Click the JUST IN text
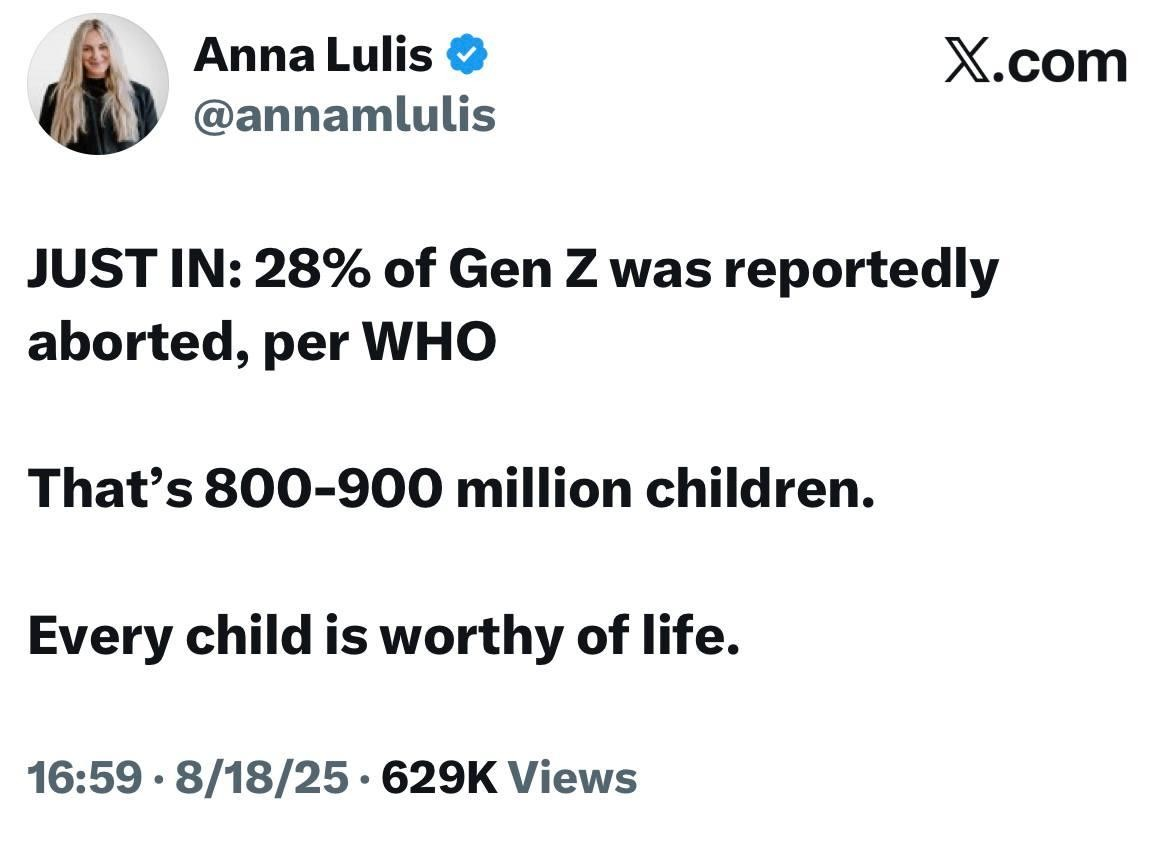1158x850 pixels. (132, 269)
